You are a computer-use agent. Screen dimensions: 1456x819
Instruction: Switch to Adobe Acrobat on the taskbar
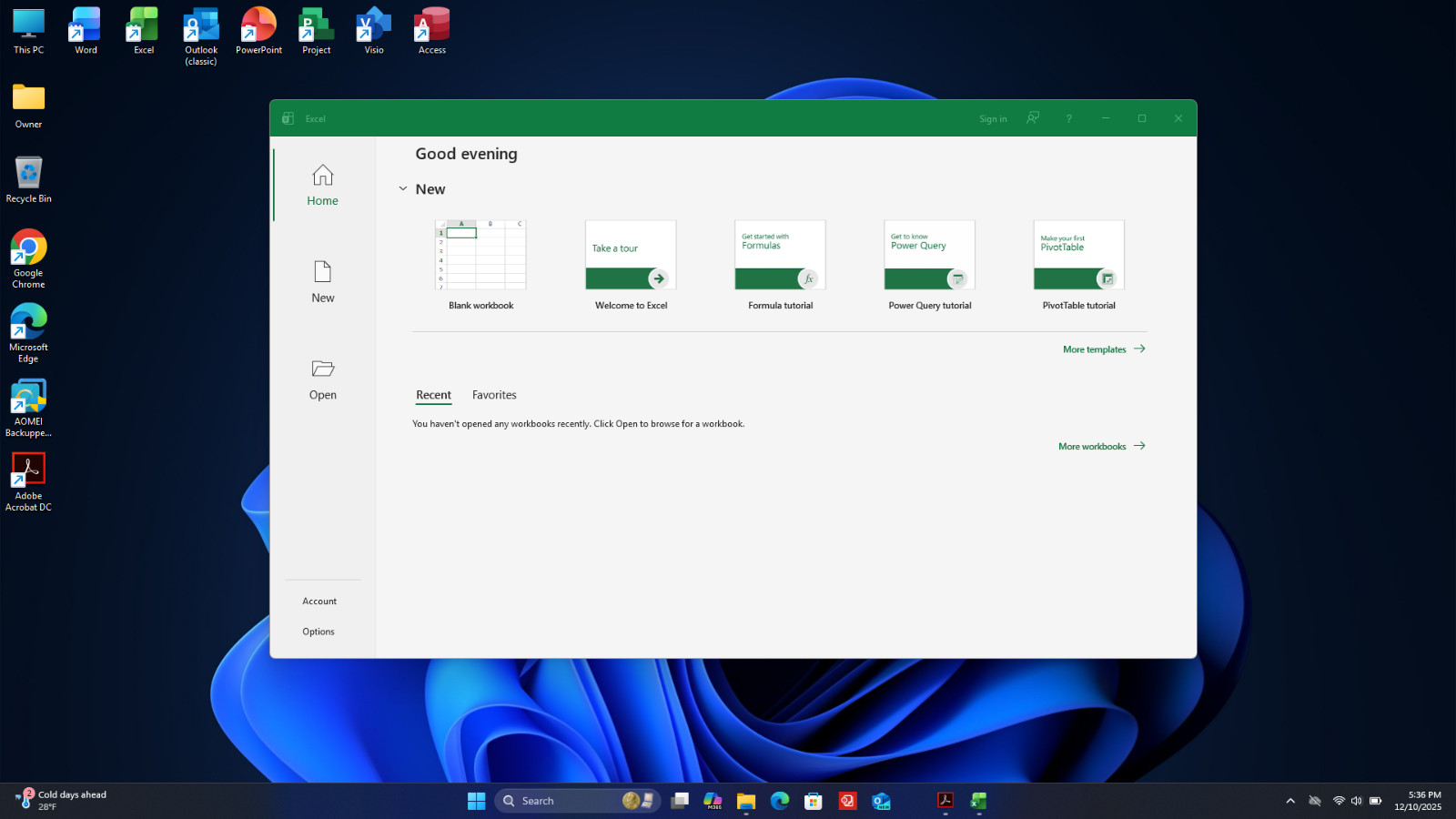[x=945, y=801]
